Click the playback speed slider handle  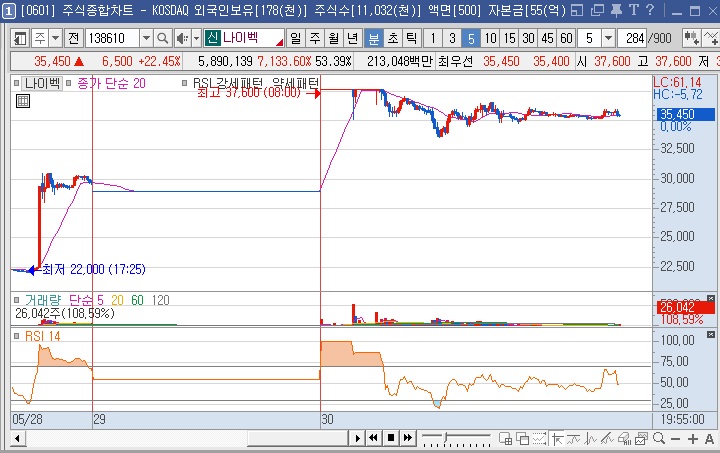click(x=445, y=436)
